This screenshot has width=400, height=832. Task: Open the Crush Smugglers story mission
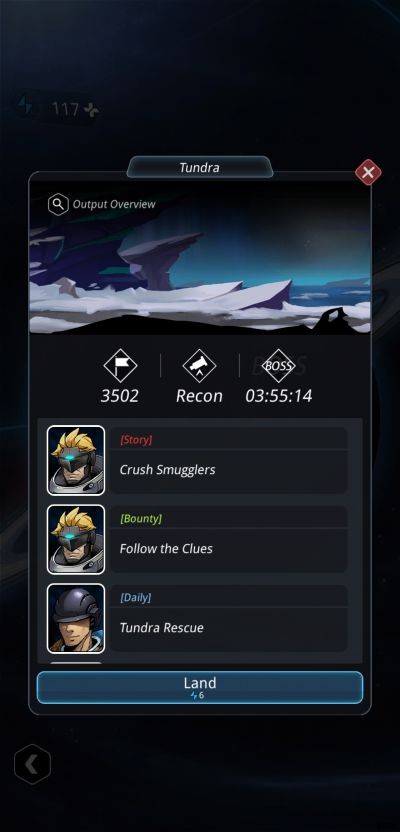[229, 461]
